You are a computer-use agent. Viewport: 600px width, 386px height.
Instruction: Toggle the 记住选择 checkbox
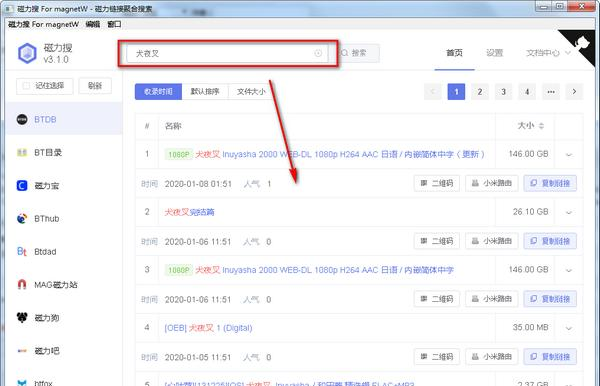point(26,86)
